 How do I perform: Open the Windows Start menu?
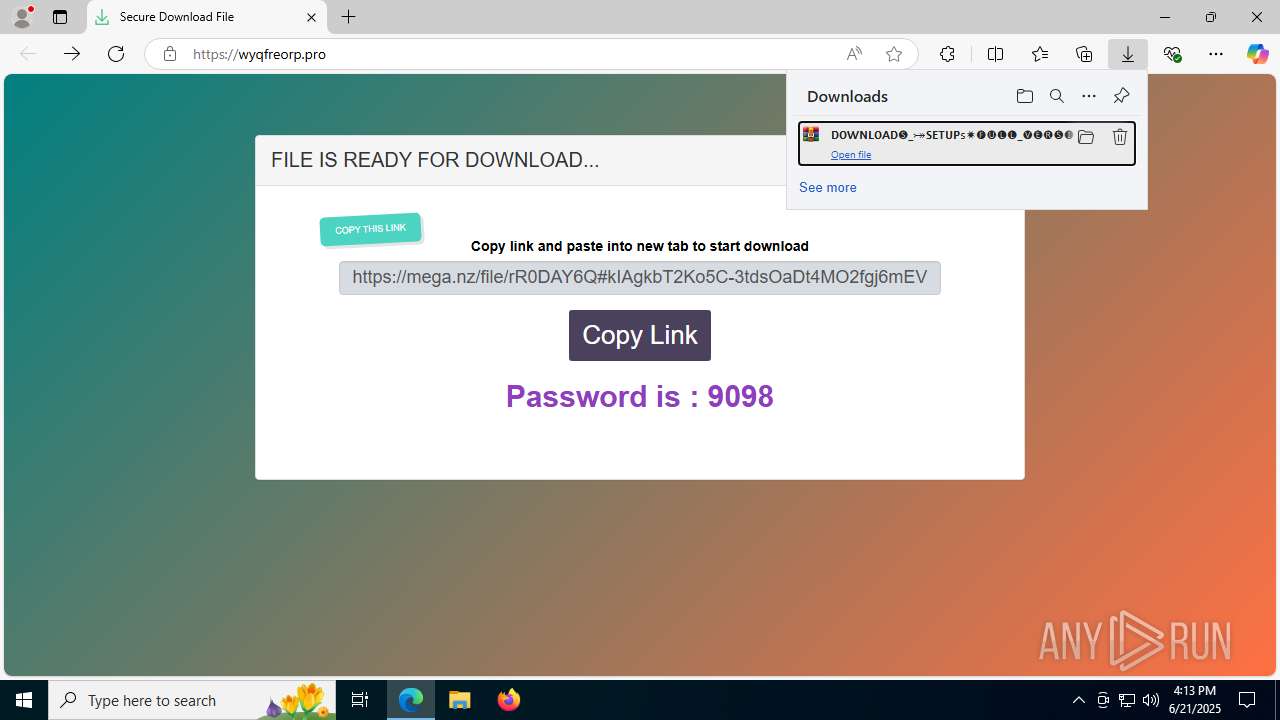point(24,700)
